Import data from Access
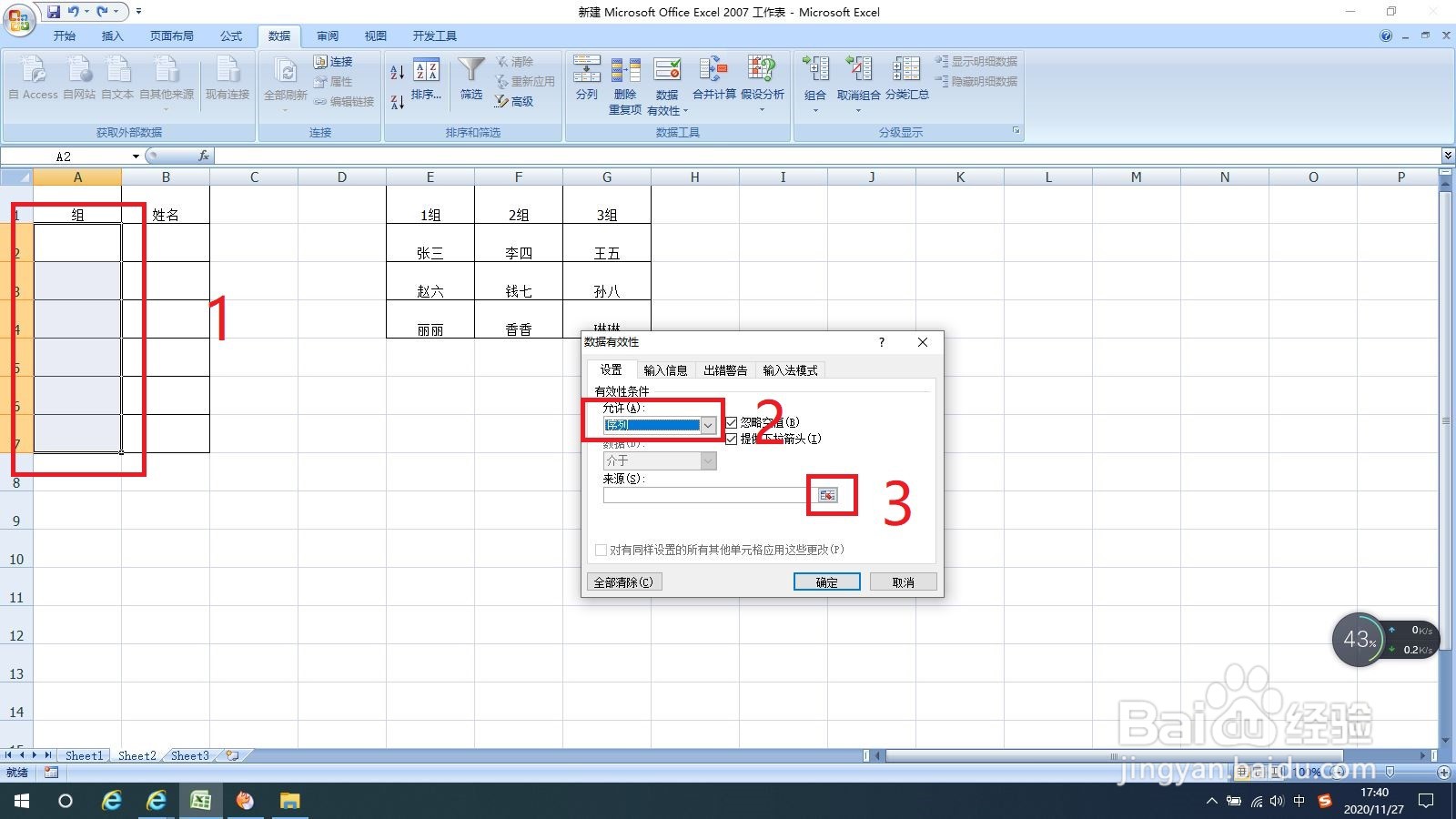The image size is (1456, 819). point(34,76)
